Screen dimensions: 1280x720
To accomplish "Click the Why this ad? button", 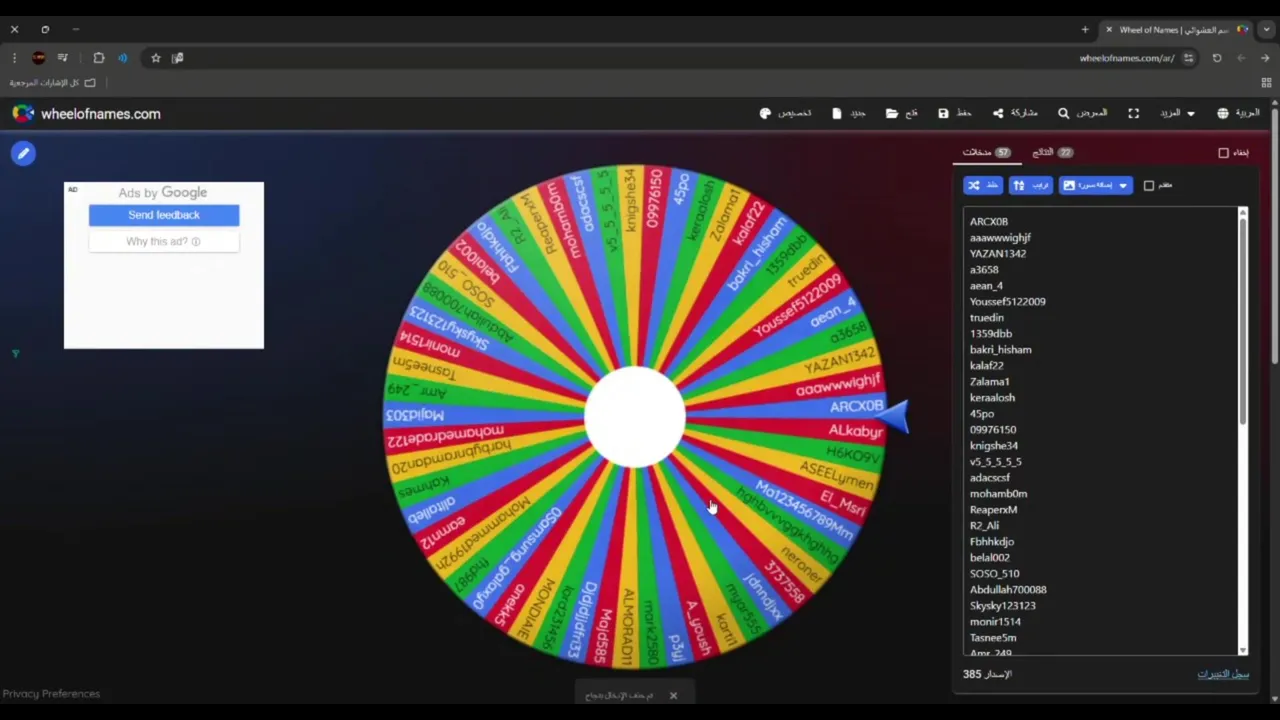I will click(x=164, y=242).
